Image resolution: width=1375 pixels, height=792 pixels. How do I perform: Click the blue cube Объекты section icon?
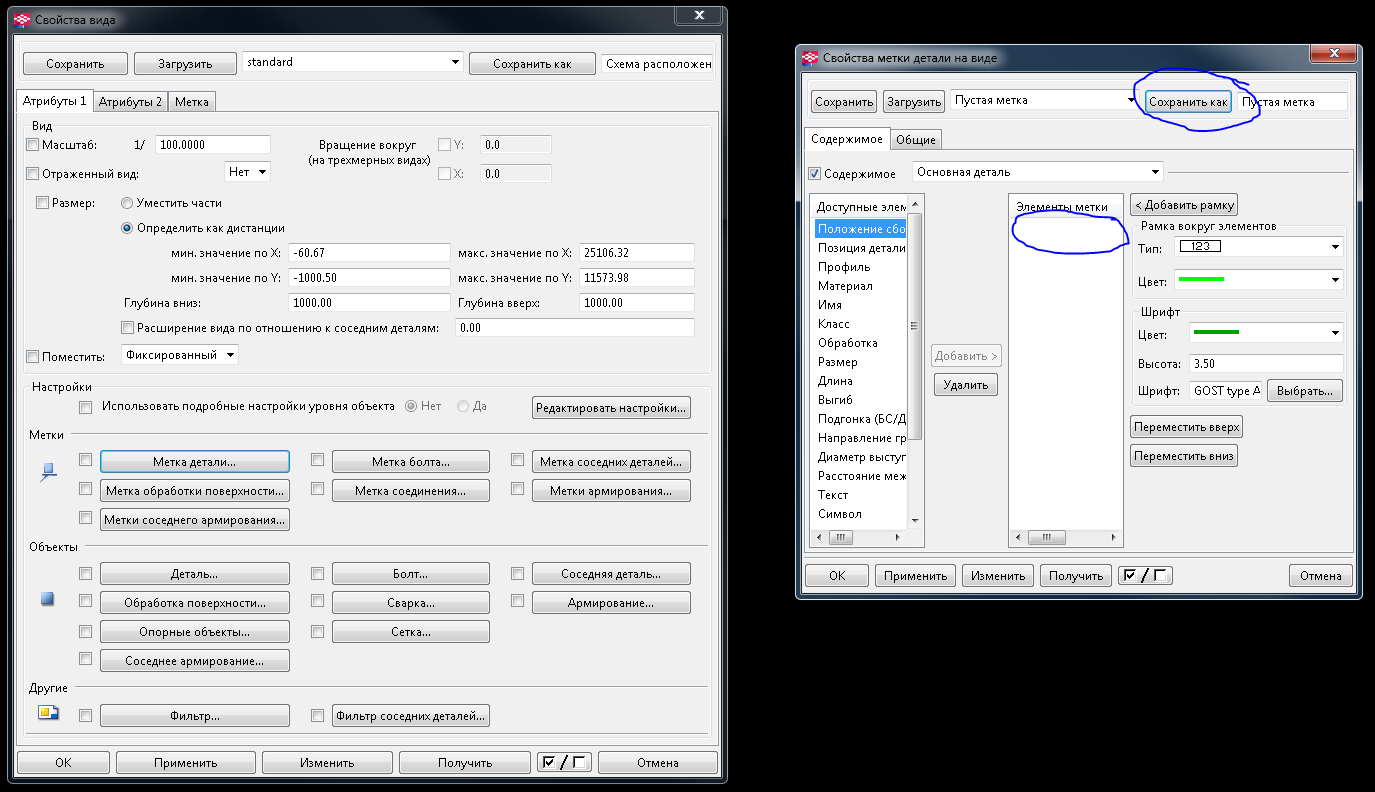(x=47, y=599)
